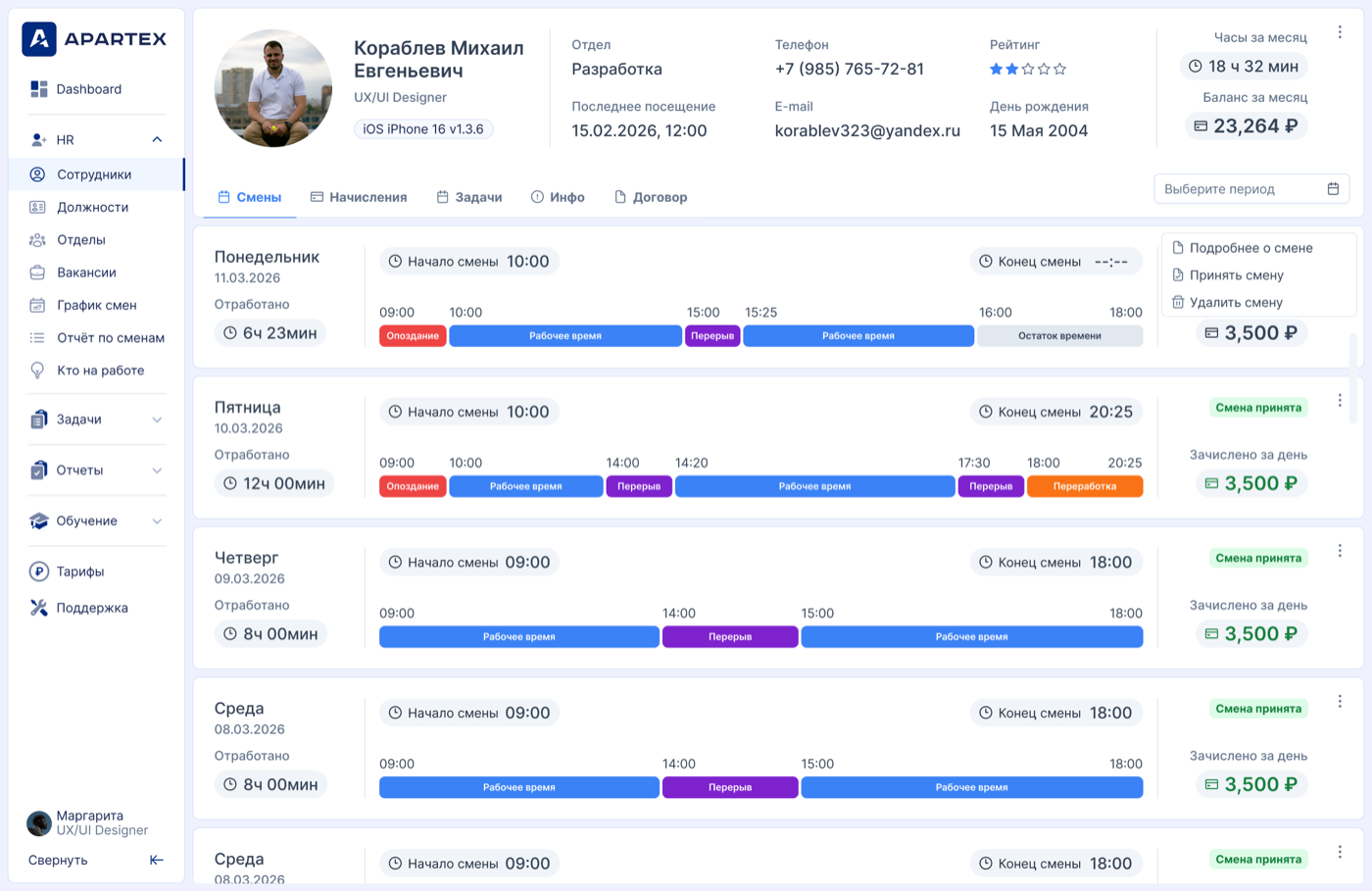The image size is (1372, 891).
Task: Click the Должности ID card icon
Action: [37, 207]
